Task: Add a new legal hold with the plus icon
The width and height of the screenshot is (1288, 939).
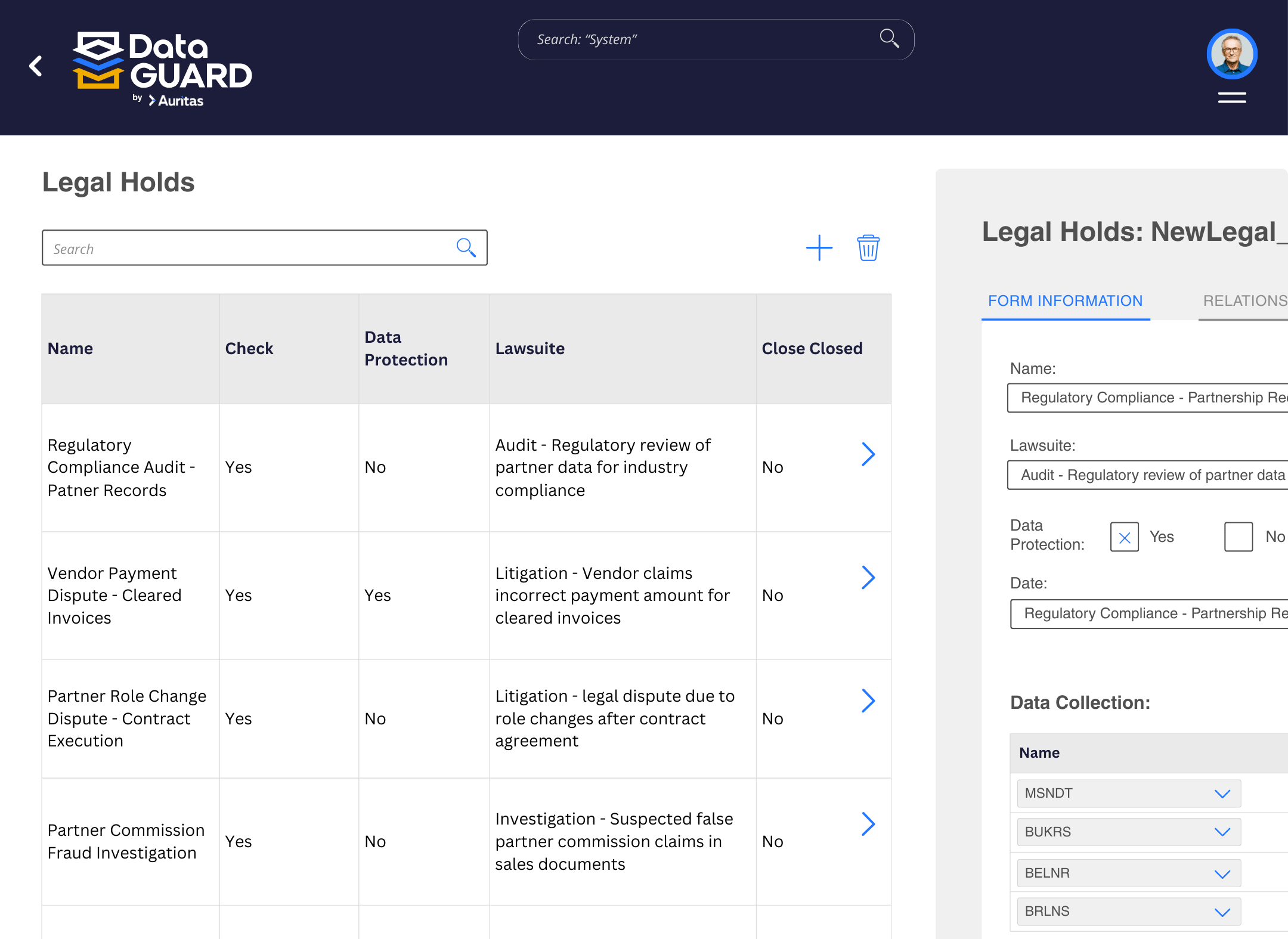Action: (819, 248)
